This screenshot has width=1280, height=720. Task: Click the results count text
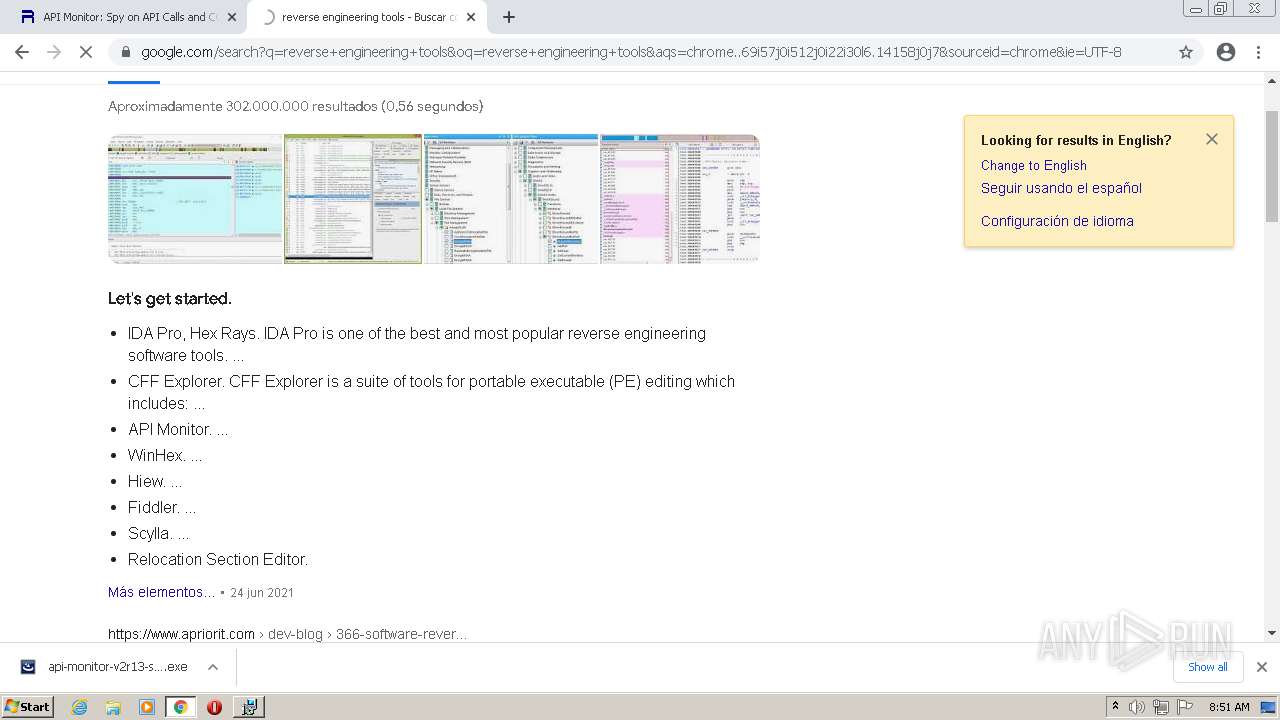(296, 106)
